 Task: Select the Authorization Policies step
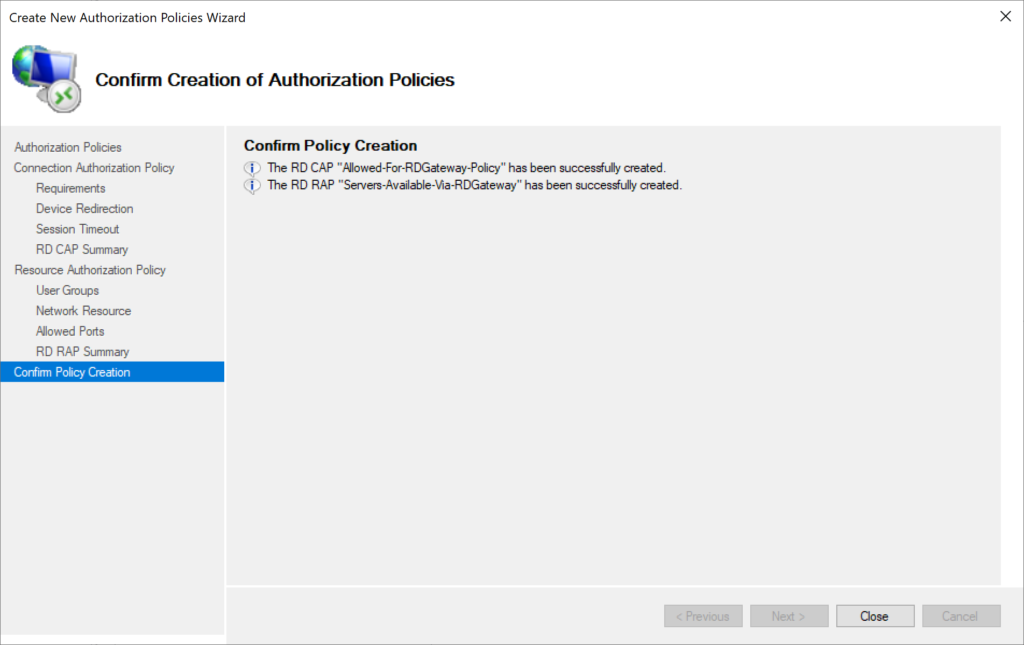click(x=67, y=147)
